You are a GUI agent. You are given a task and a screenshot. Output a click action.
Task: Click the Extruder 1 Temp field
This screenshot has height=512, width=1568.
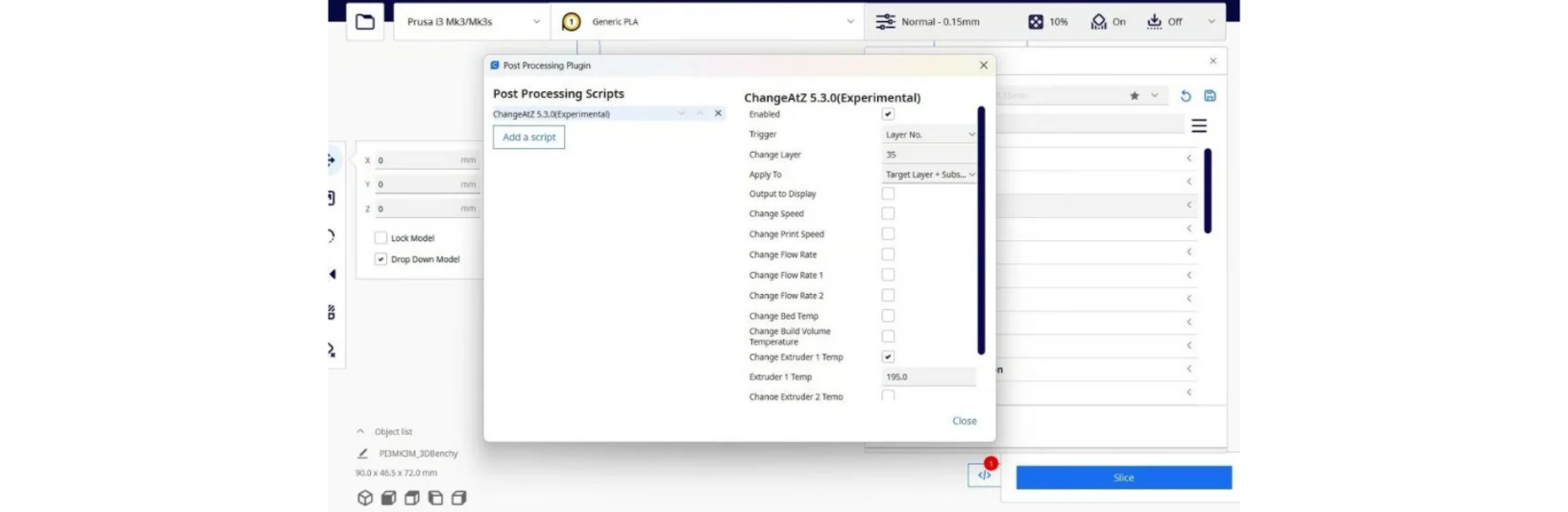pyautogui.click(x=929, y=377)
